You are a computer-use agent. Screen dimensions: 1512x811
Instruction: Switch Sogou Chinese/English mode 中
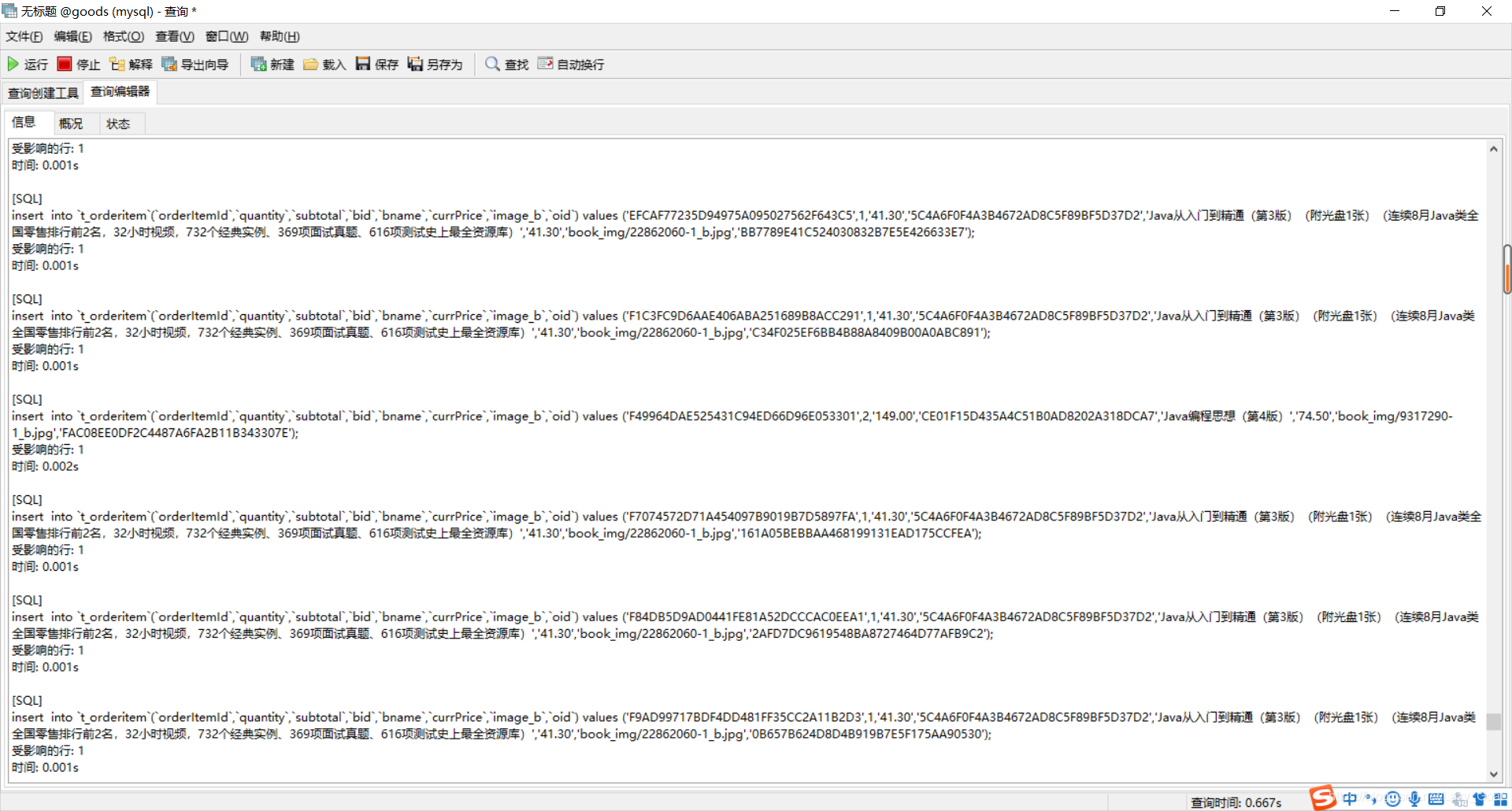[1350, 799]
